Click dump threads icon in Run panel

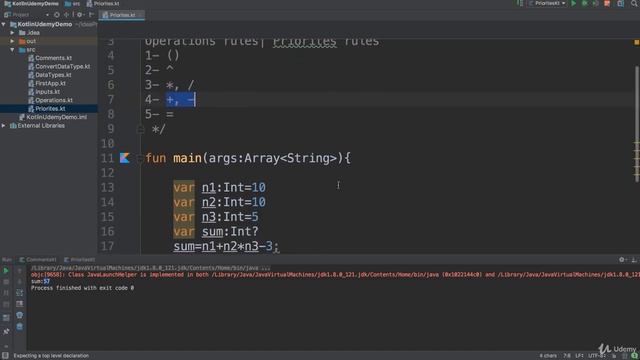[x=6, y=304]
